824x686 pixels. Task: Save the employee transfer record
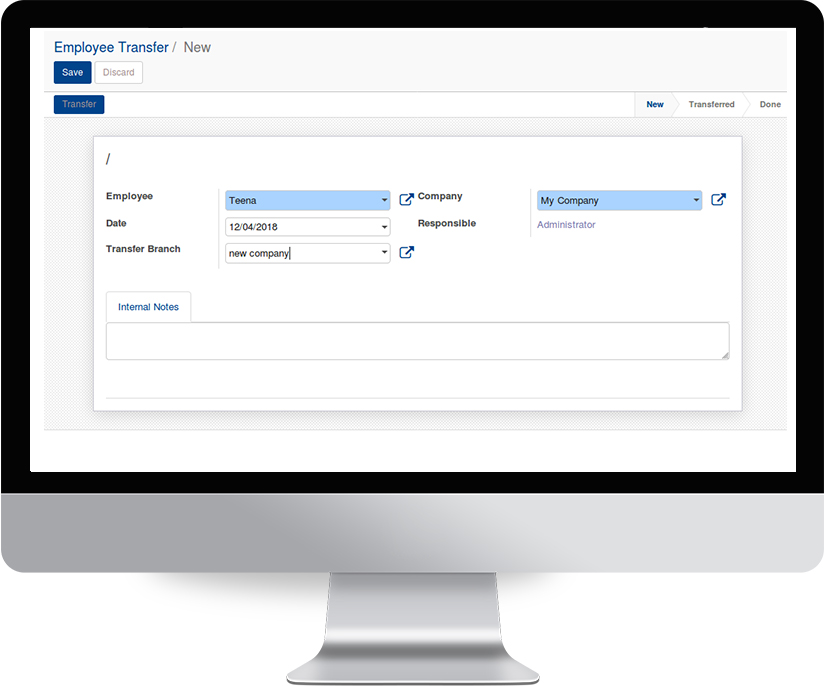click(73, 73)
